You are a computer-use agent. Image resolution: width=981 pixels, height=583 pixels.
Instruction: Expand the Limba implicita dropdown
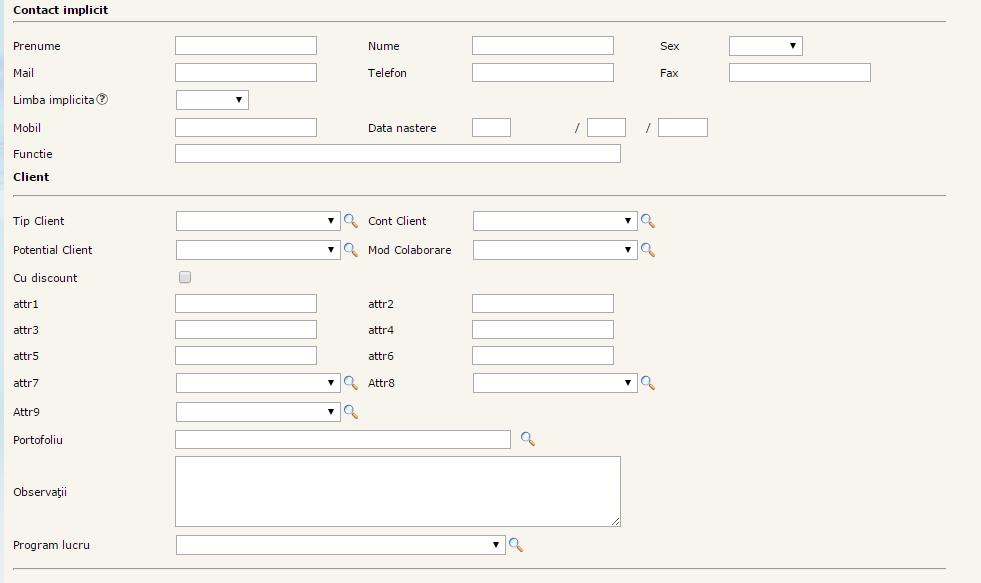tap(212, 100)
